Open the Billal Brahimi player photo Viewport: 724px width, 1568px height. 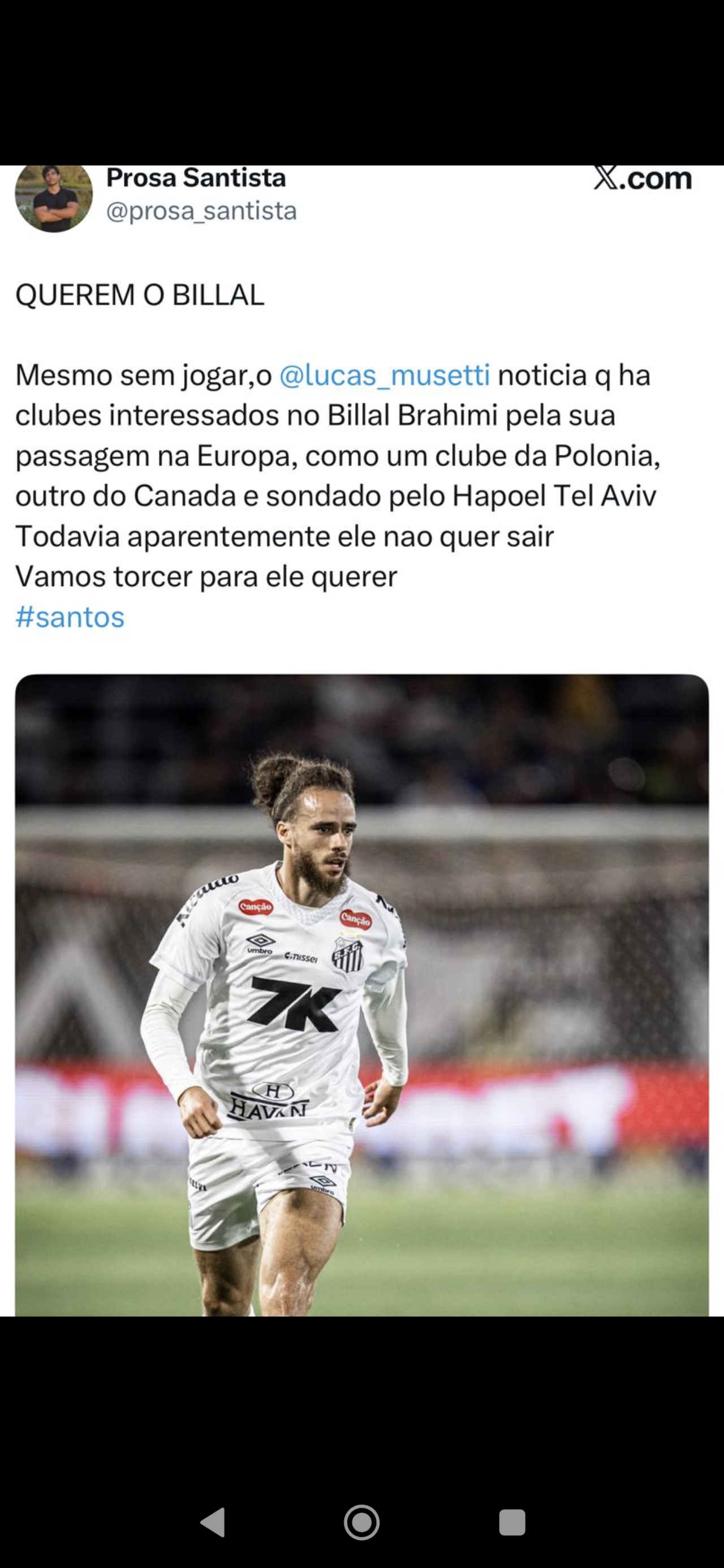tap(361, 994)
